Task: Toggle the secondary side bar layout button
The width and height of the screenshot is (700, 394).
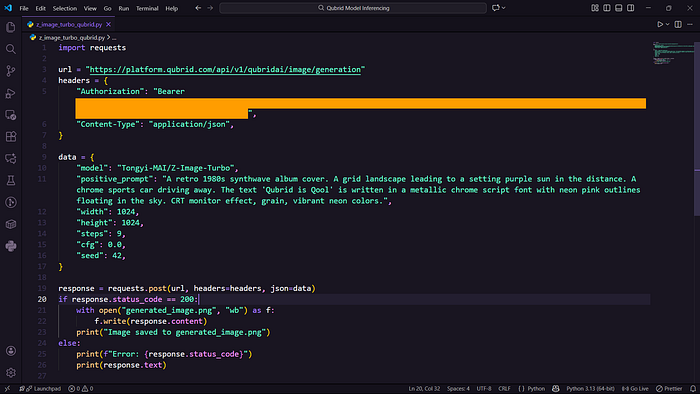Action: click(630, 8)
